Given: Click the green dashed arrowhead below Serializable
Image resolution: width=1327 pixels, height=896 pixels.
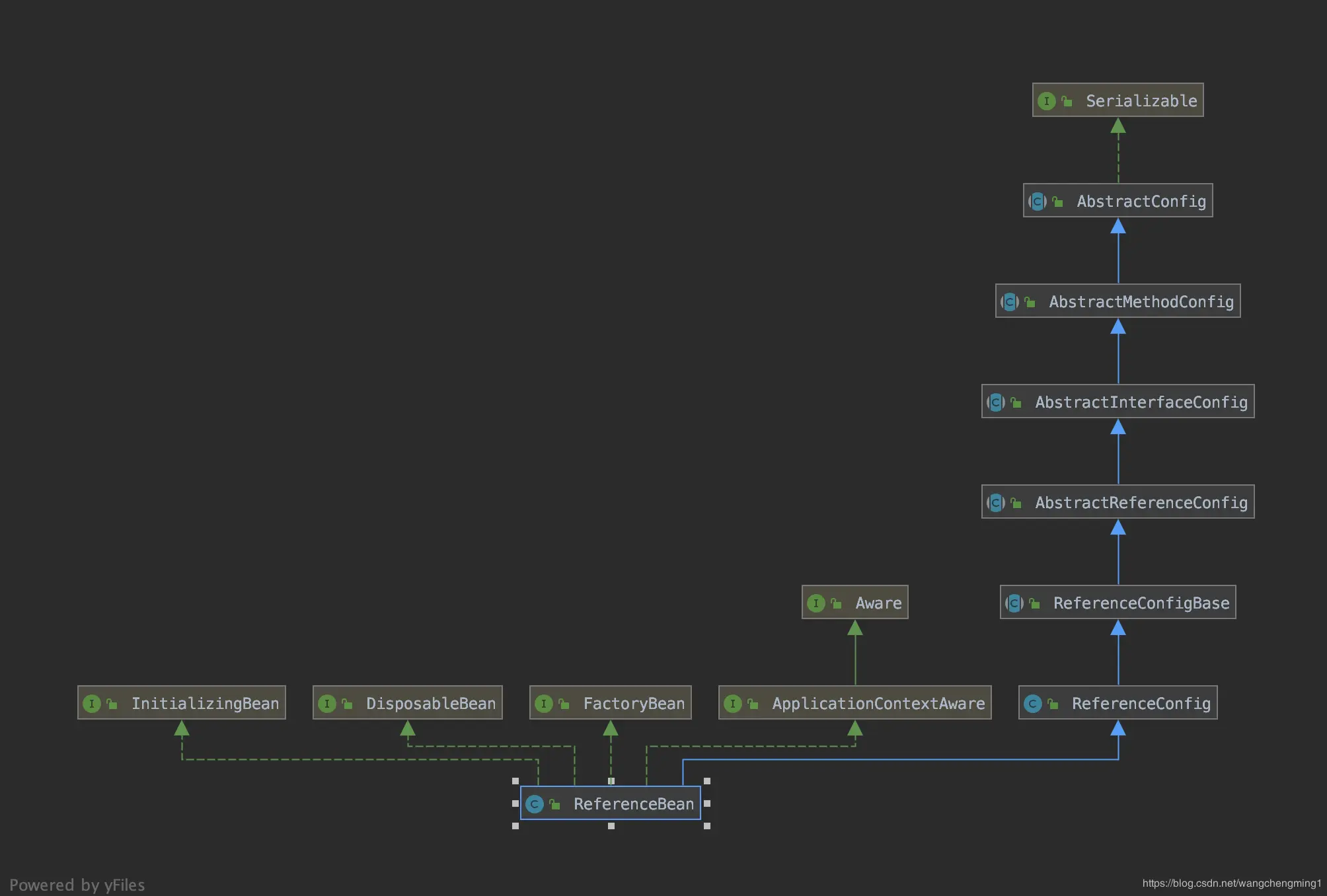Looking at the screenshot, I should pos(1118,126).
